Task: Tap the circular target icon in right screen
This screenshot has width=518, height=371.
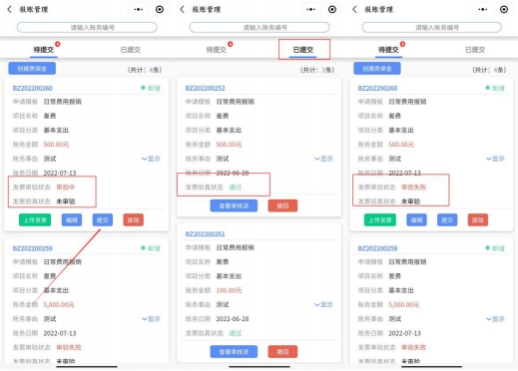Action: [x=504, y=9]
